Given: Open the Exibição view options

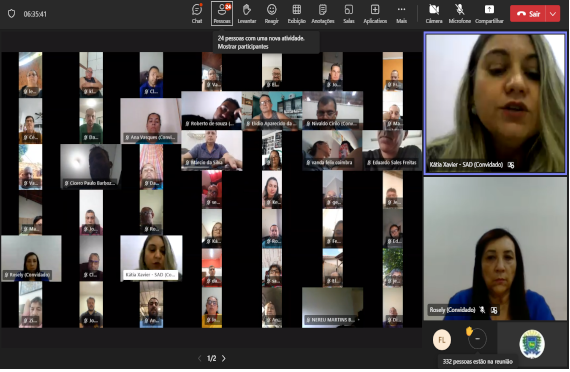Looking at the screenshot, I should tap(297, 13).
